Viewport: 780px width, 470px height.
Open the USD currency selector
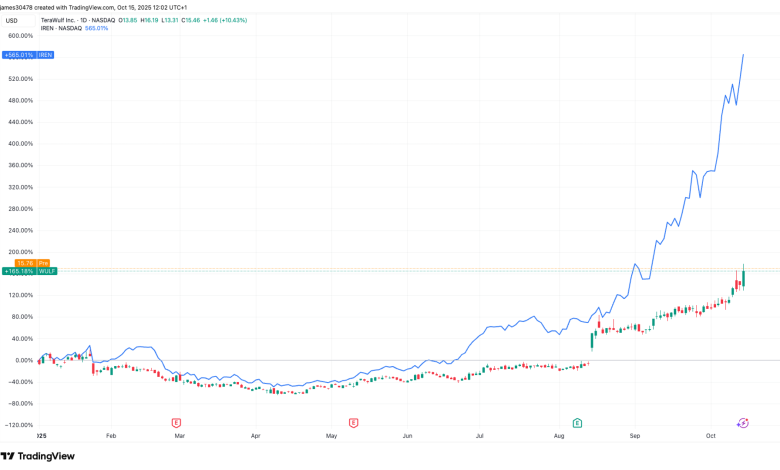coord(11,20)
